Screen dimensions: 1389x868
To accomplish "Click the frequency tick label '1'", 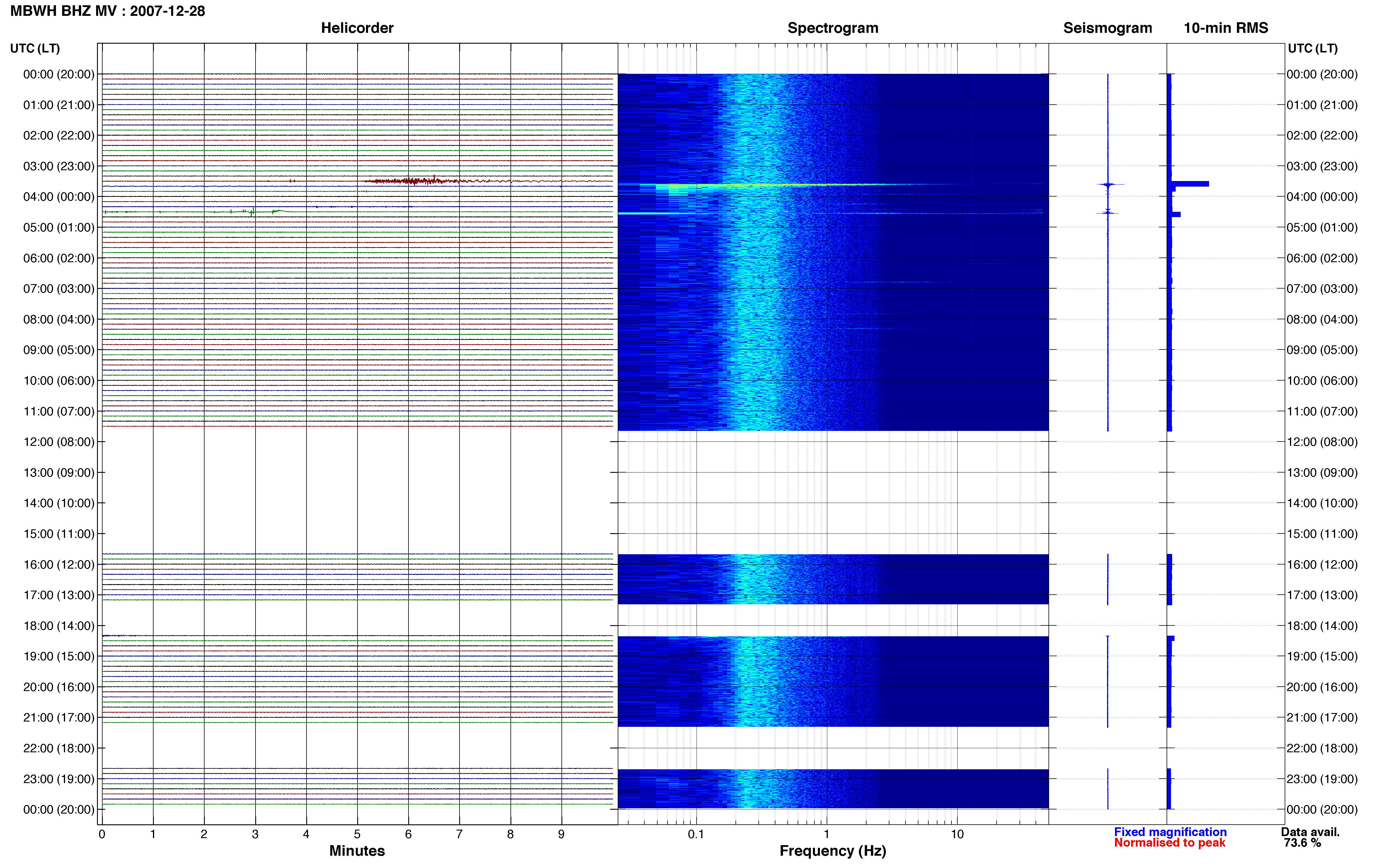I will (x=826, y=834).
